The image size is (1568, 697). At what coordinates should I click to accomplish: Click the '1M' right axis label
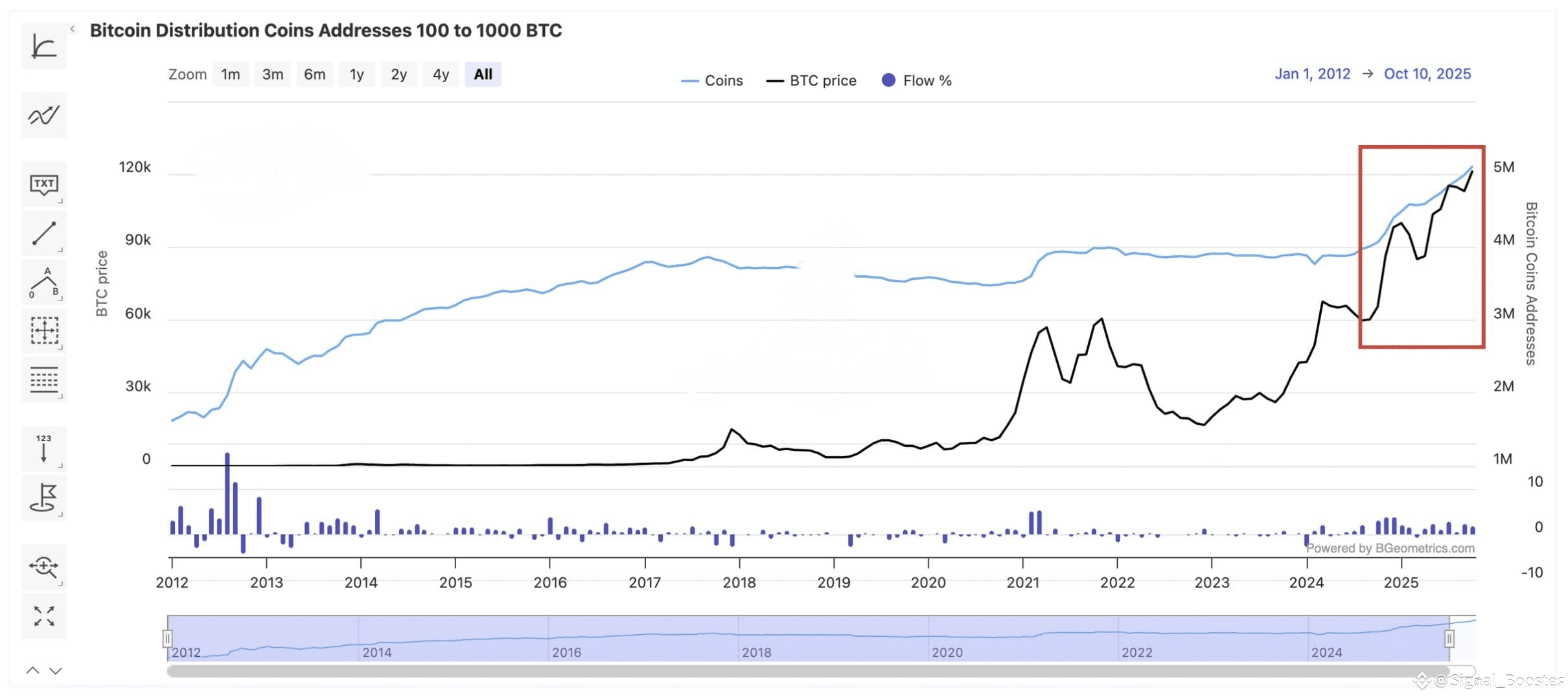tap(1503, 459)
